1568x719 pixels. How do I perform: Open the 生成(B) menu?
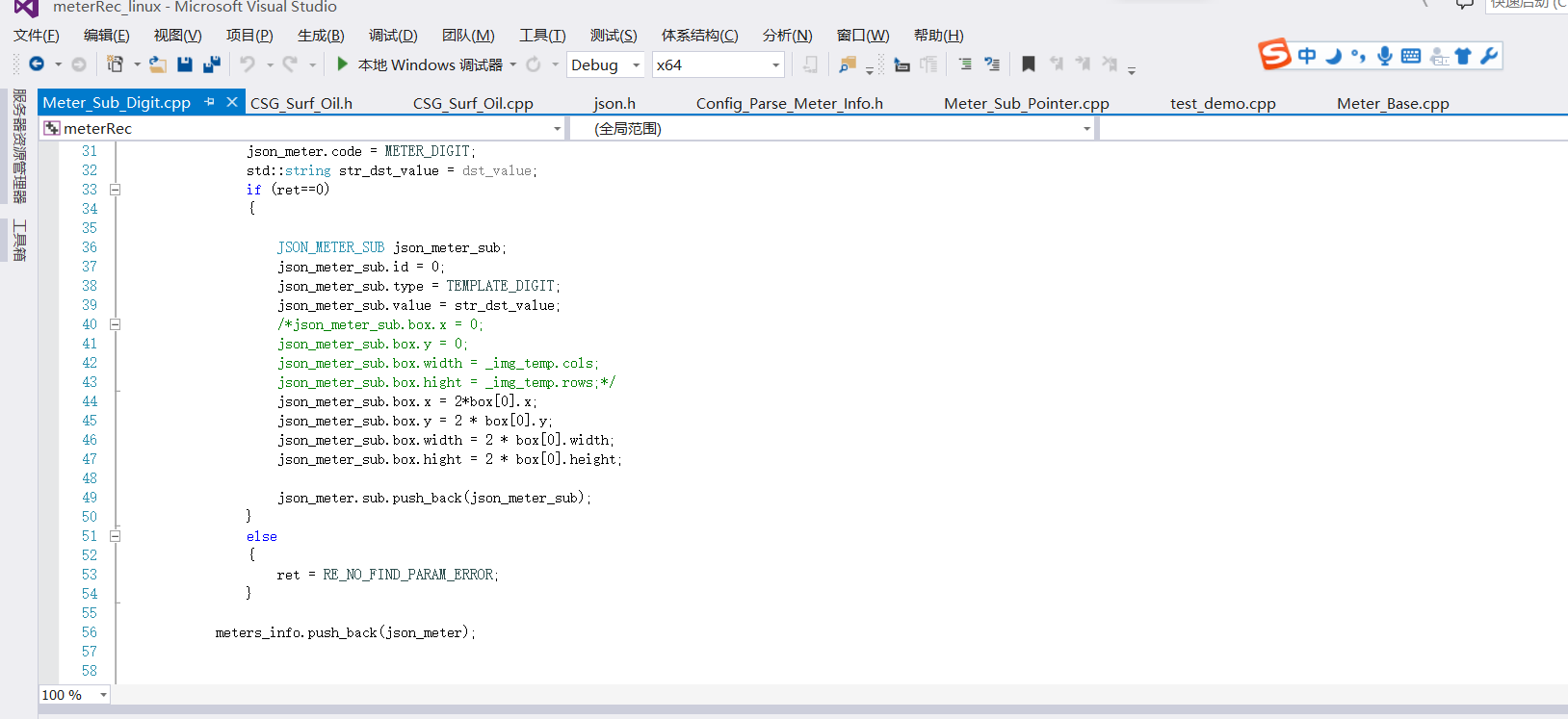(x=321, y=36)
